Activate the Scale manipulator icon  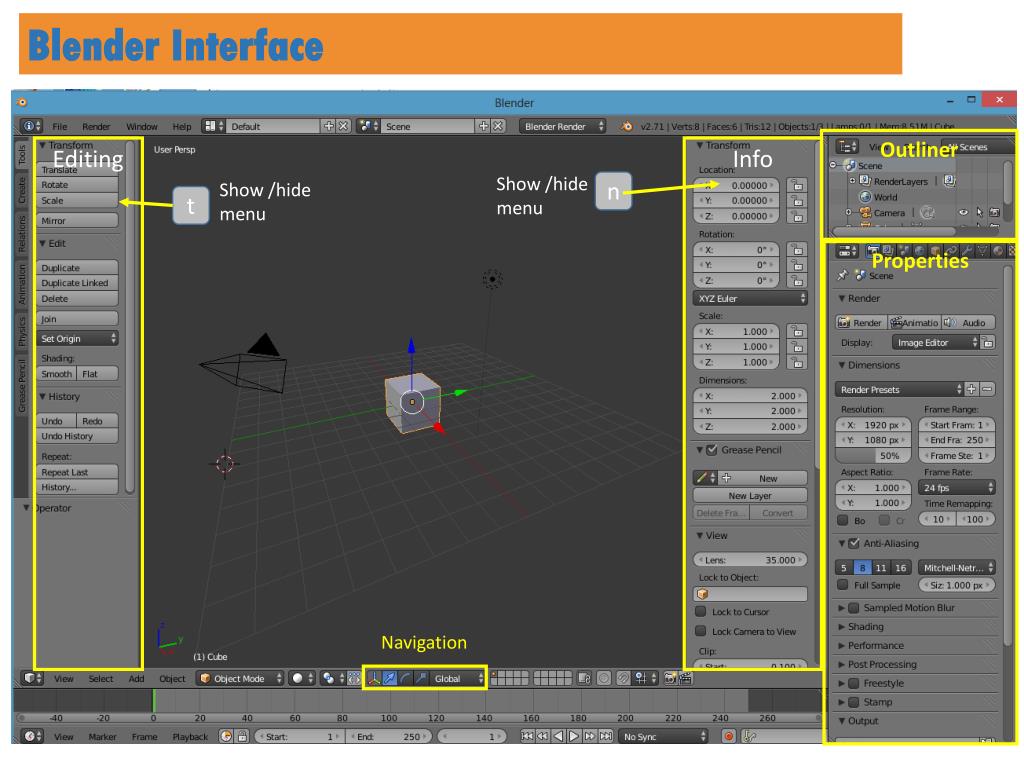click(x=420, y=677)
